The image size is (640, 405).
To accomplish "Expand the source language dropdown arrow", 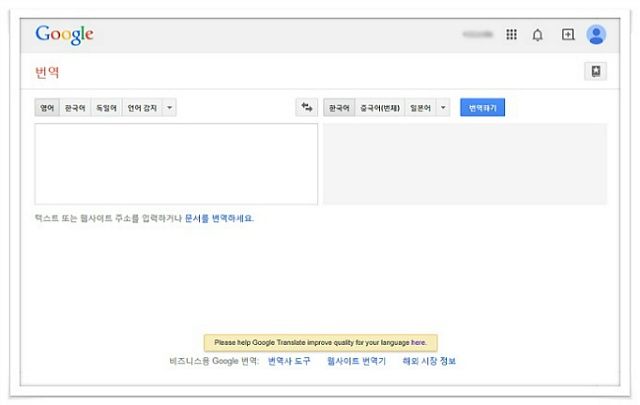I will tap(169, 108).
